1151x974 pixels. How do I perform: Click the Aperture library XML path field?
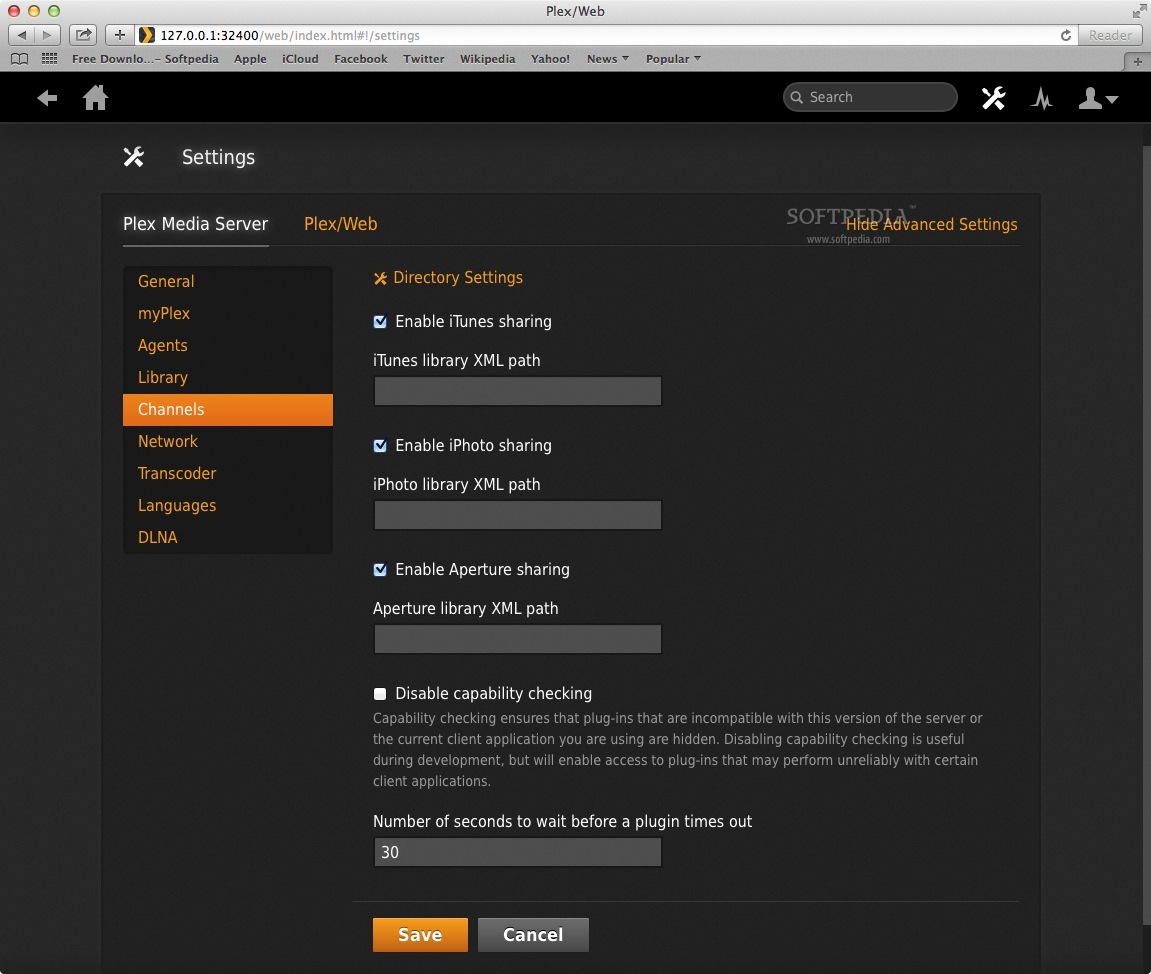[x=518, y=639]
